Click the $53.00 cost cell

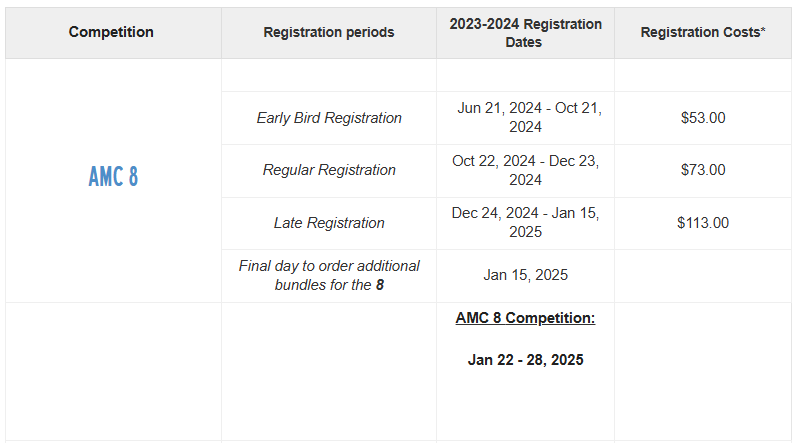click(x=703, y=118)
